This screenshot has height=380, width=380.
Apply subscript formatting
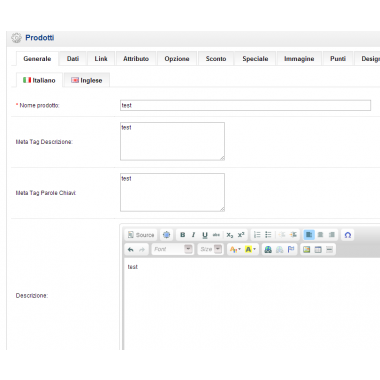click(x=230, y=235)
